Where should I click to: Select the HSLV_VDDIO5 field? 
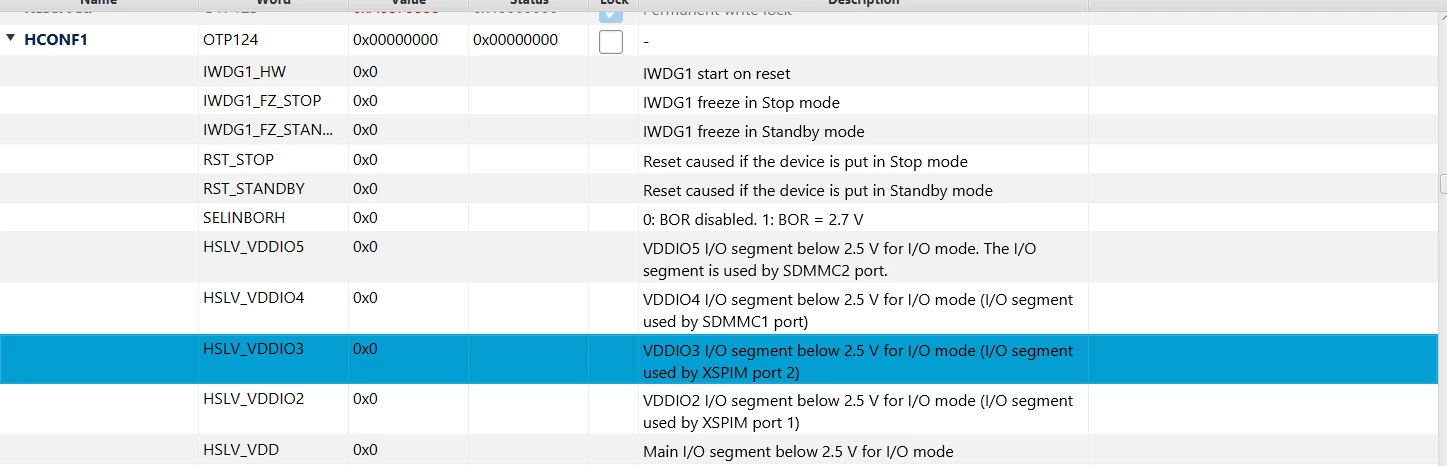pyautogui.click(x=253, y=246)
